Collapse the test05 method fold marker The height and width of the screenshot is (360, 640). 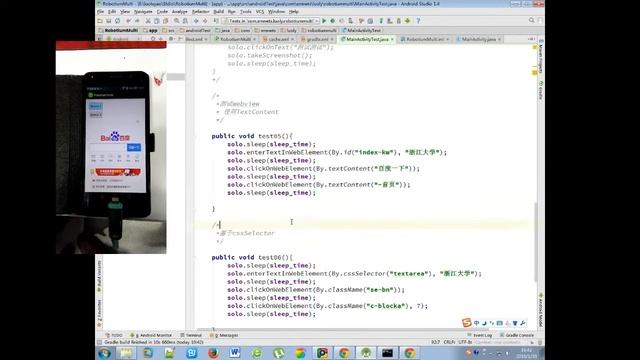(x=196, y=136)
